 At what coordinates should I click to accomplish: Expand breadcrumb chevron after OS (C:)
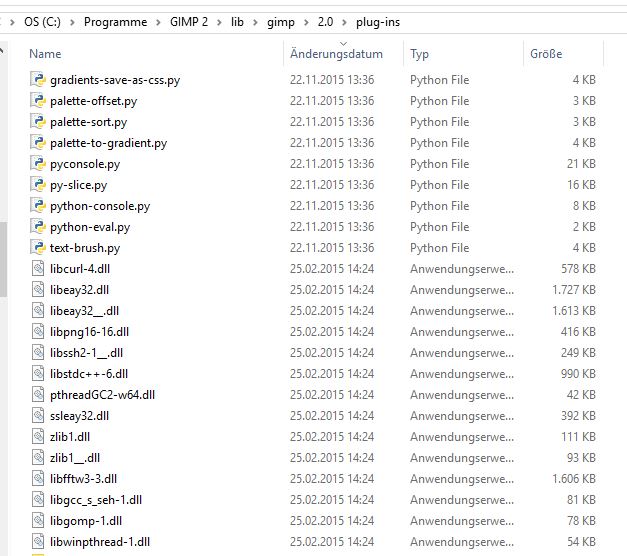click(x=72, y=22)
